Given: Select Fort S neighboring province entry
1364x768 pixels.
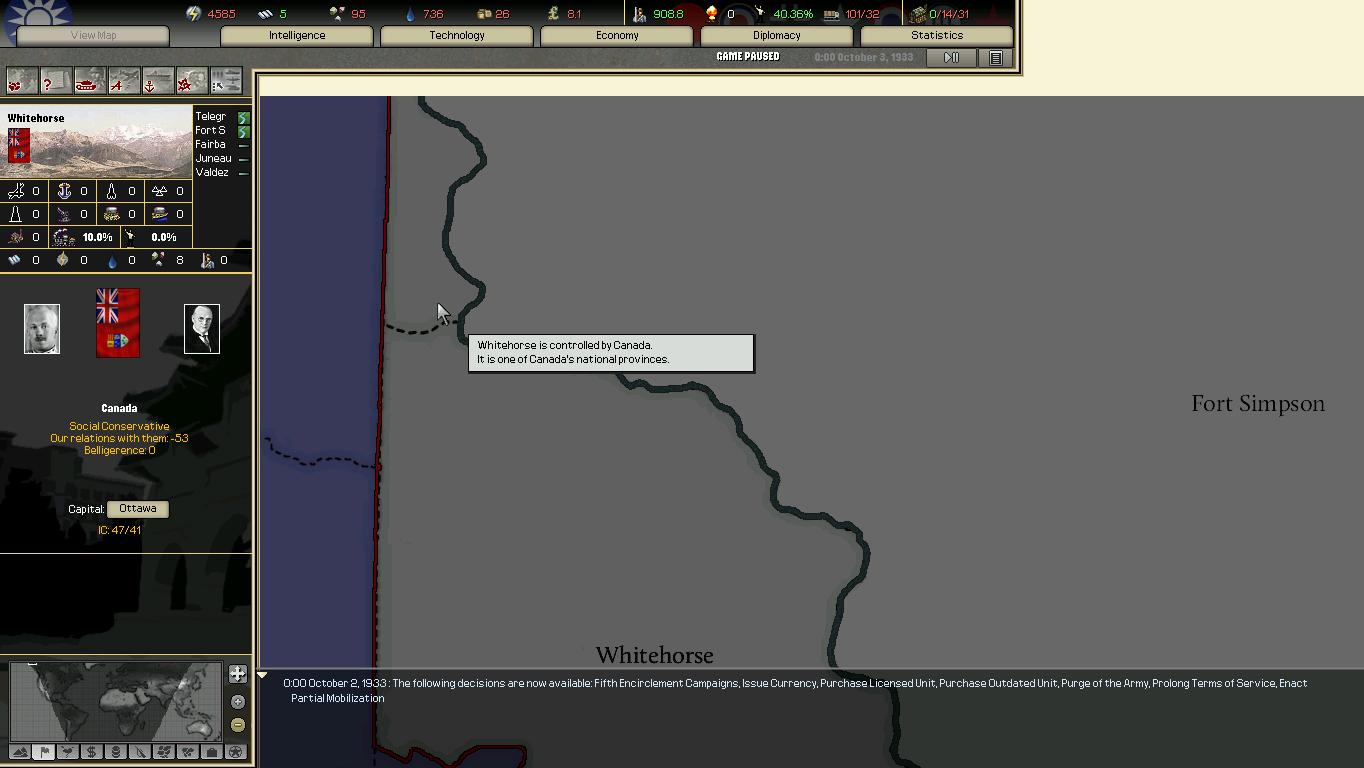Looking at the screenshot, I should pos(211,131).
